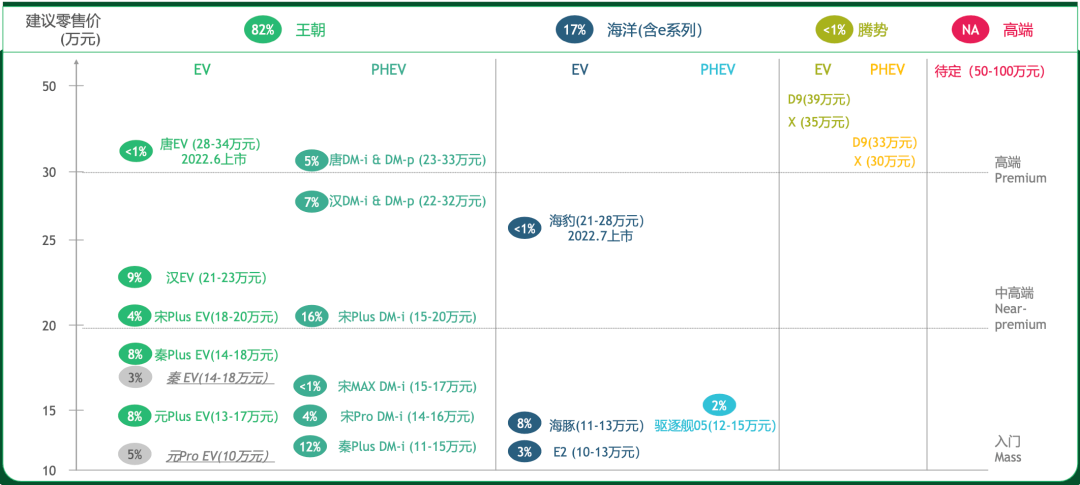The image size is (1080, 485).
Task: Click the 8% bubble beside 海豚
Action: tap(524, 423)
